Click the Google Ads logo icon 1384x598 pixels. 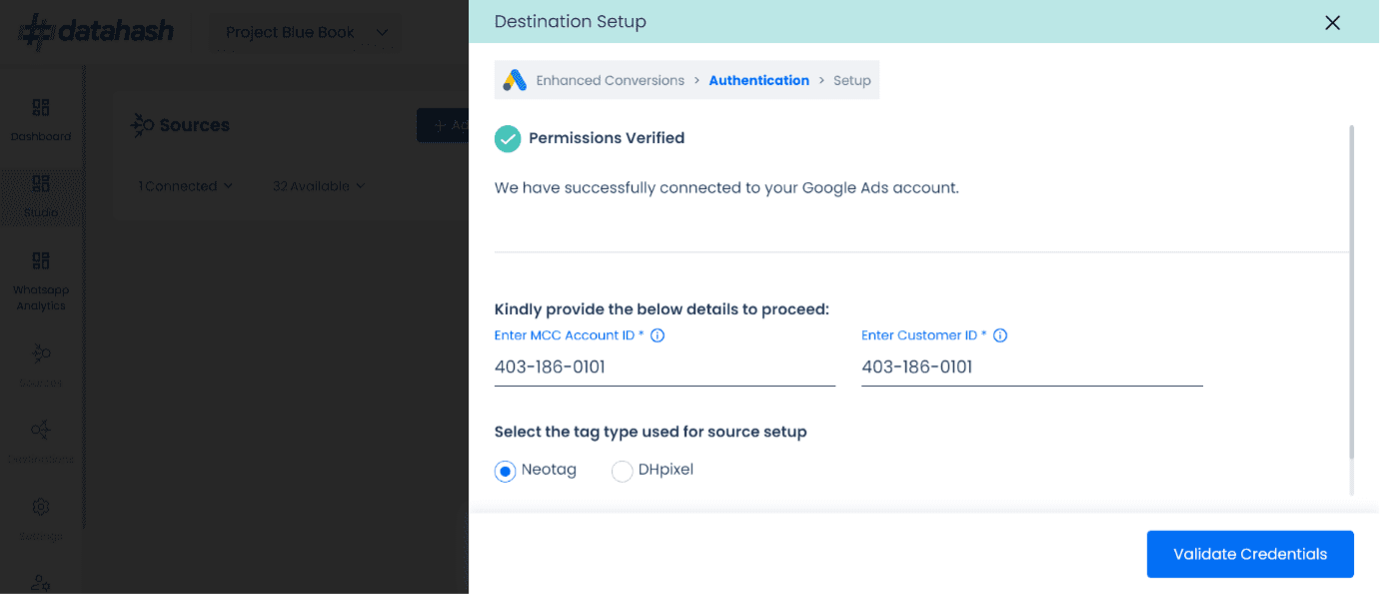[x=515, y=81]
